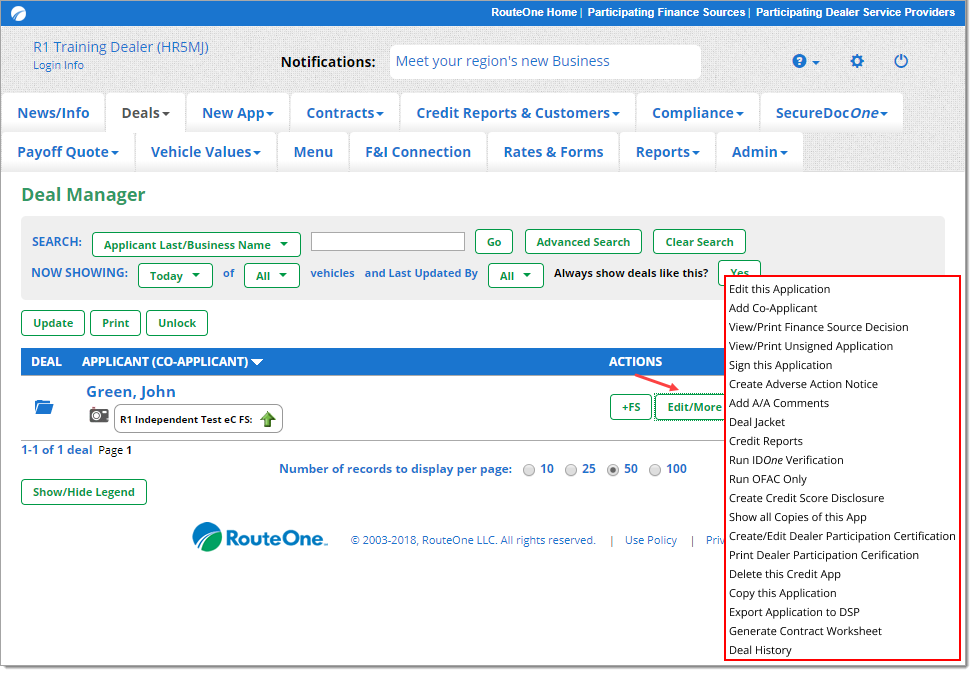Choose Export Application to DSP
The width and height of the screenshot is (973, 673).
tap(794, 612)
